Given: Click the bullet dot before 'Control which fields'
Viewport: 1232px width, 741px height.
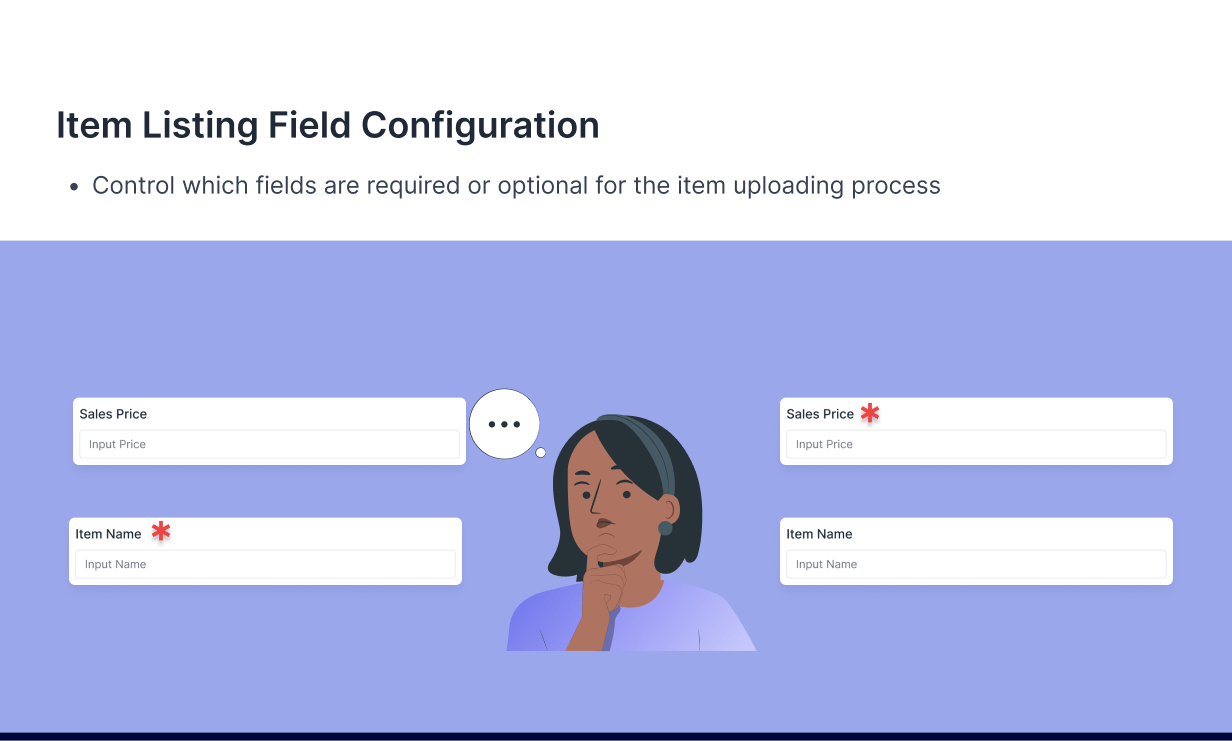Looking at the screenshot, I should point(74,187).
